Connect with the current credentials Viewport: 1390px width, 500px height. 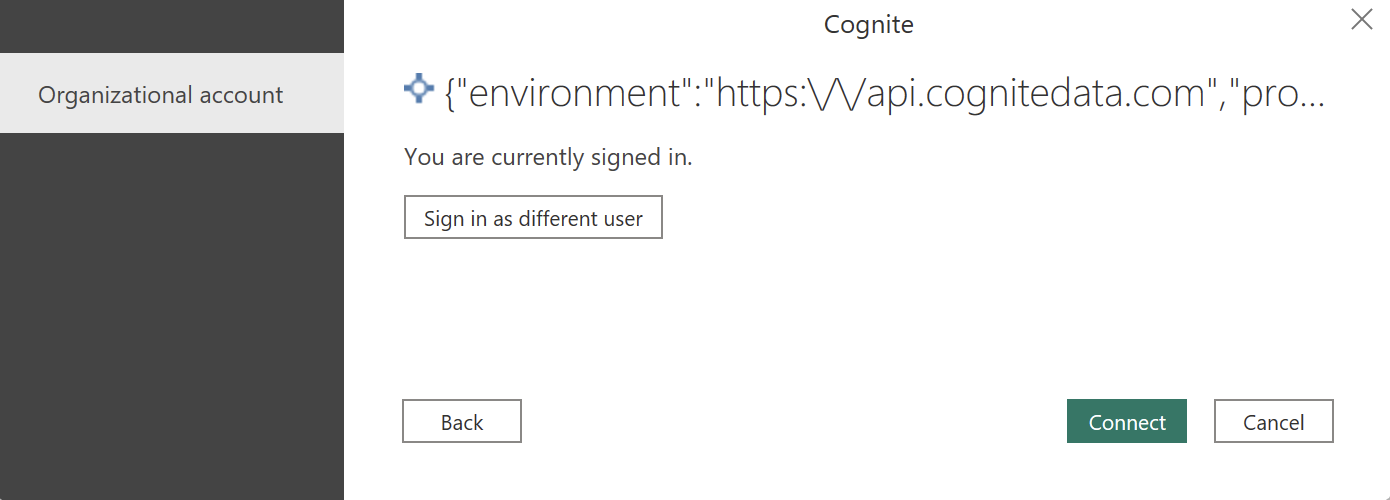pyautogui.click(x=1126, y=422)
